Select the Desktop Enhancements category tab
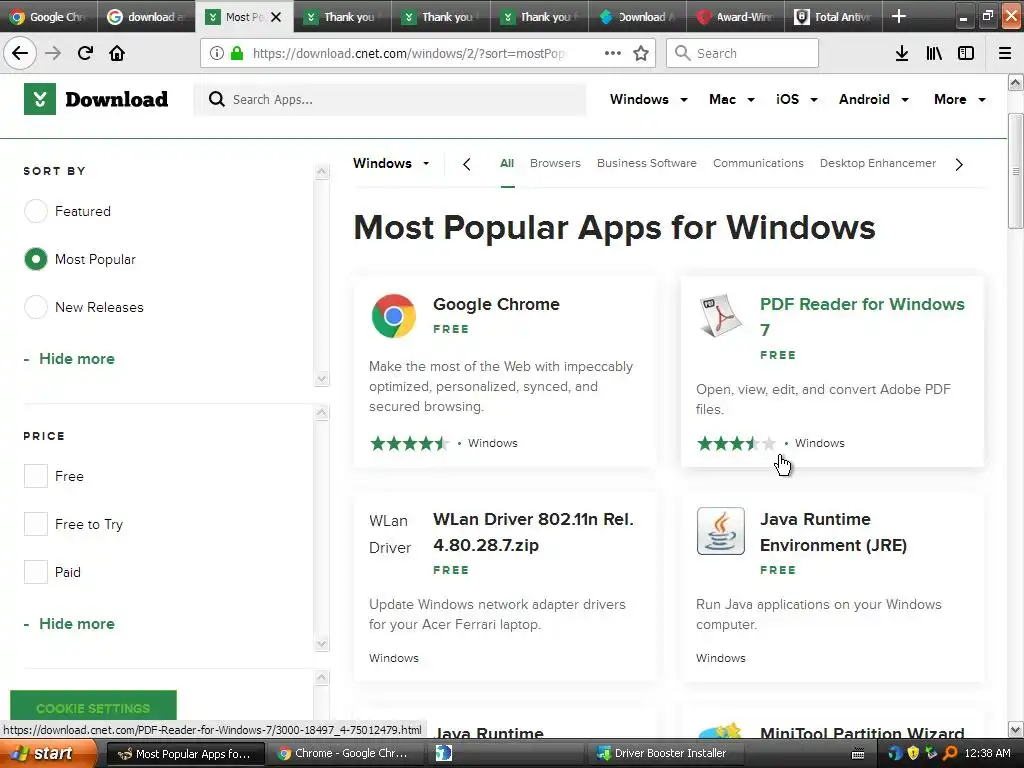The image size is (1024, 768). pyautogui.click(x=878, y=163)
